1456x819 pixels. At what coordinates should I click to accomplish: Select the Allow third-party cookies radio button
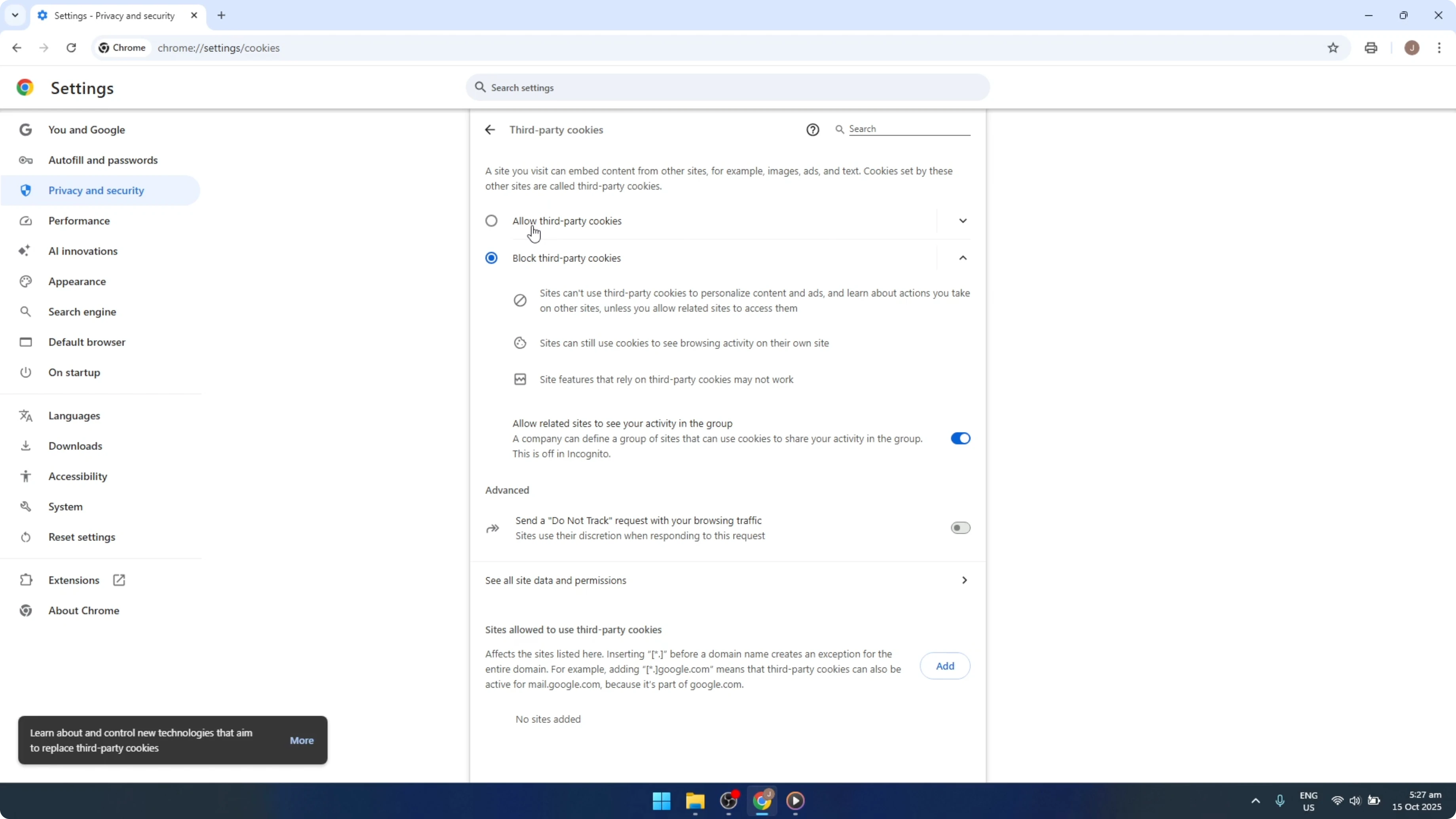coord(491,220)
